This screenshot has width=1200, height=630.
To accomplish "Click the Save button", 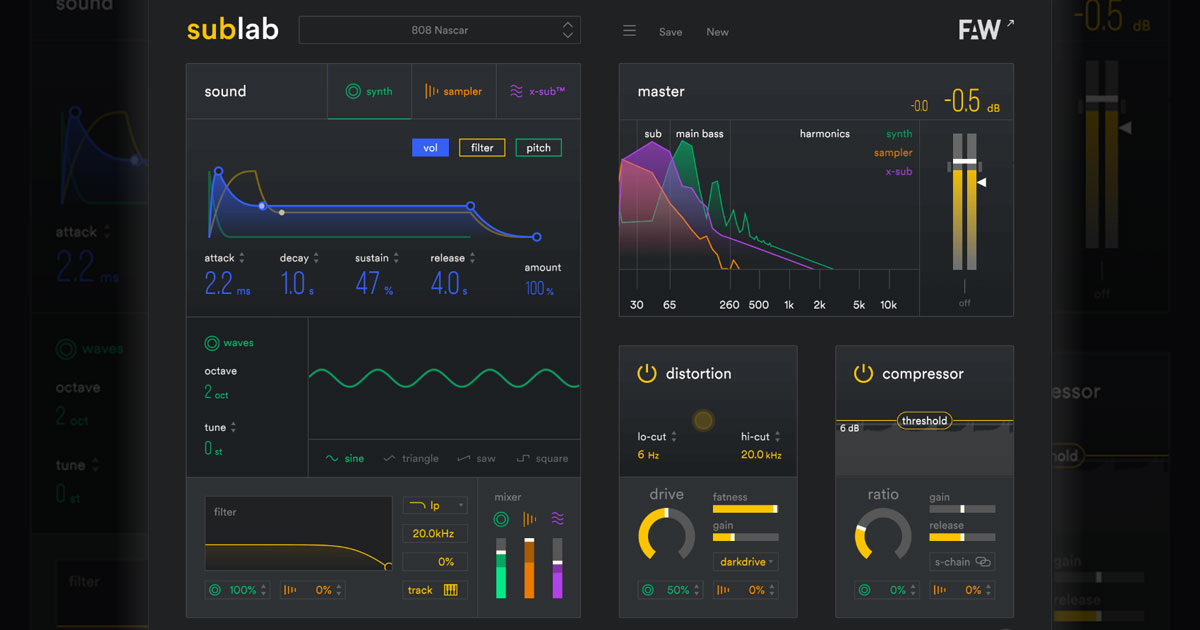I will coord(670,32).
